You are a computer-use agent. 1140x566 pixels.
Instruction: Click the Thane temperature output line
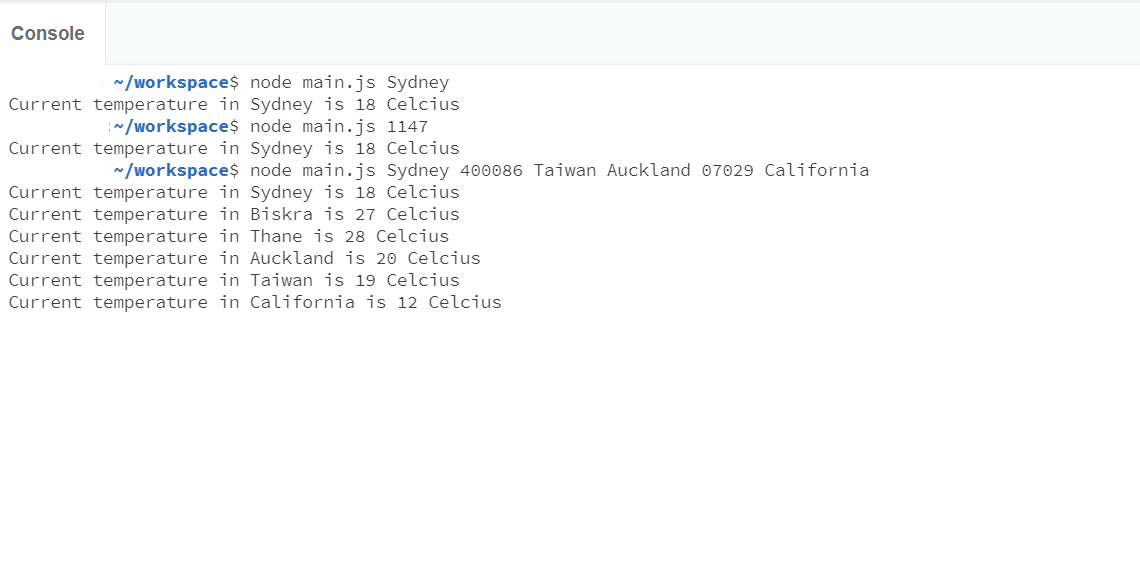(x=229, y=236)
